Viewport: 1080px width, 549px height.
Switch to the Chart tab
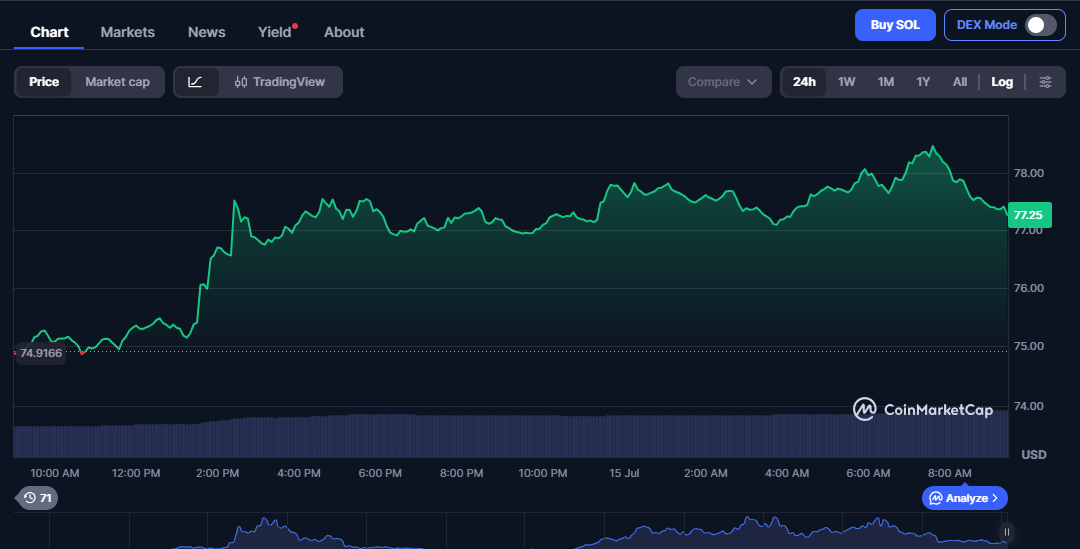point(49,32)
